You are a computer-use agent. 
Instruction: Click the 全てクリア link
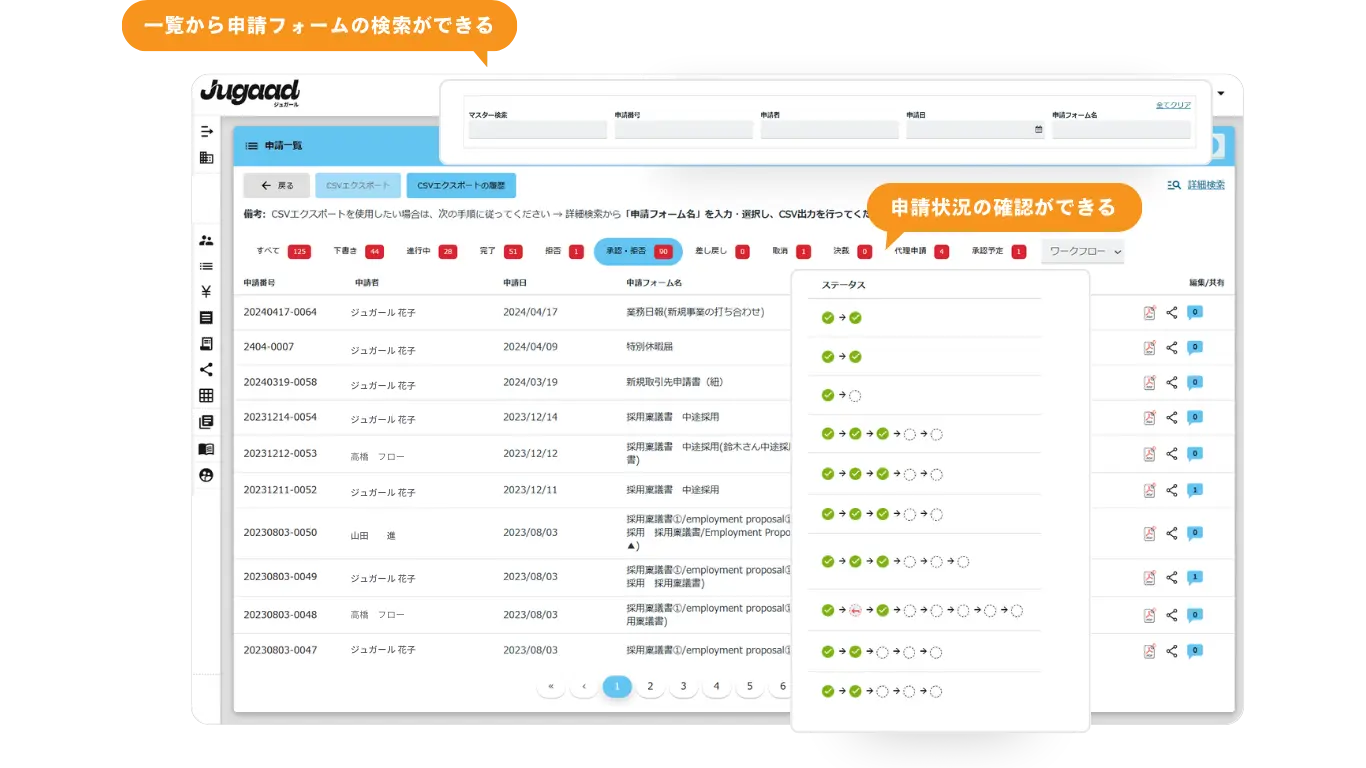(x=1173, y=104)
